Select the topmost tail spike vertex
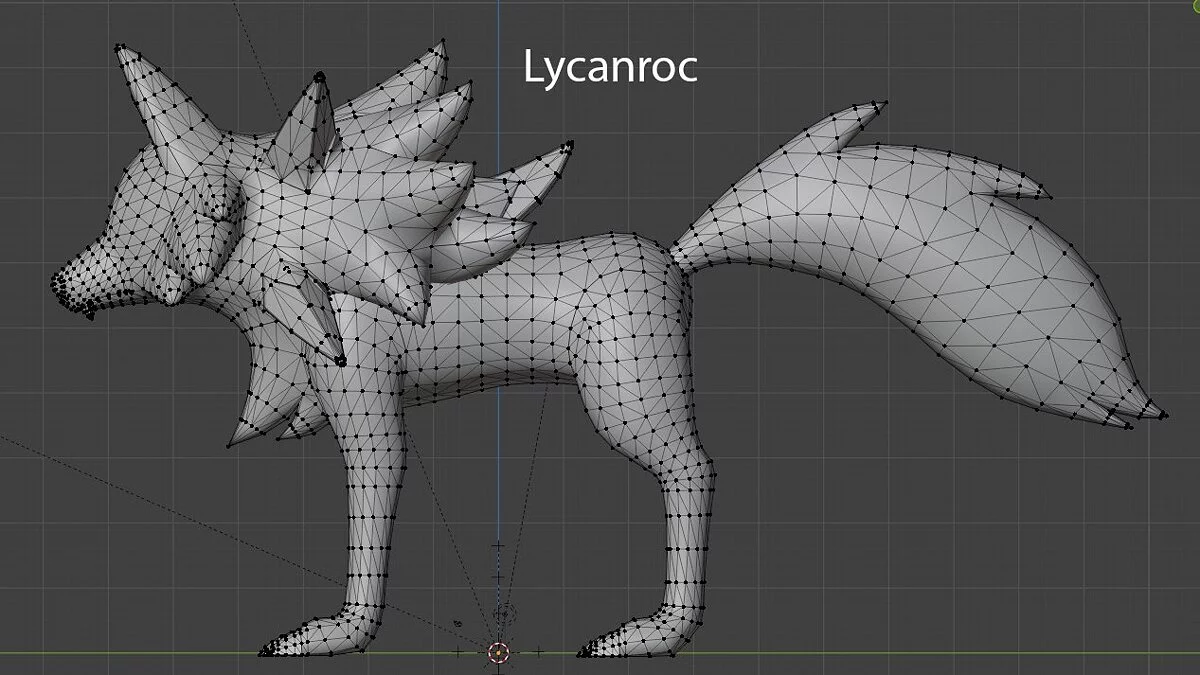 pyautogui.click(x=884, y=102)
